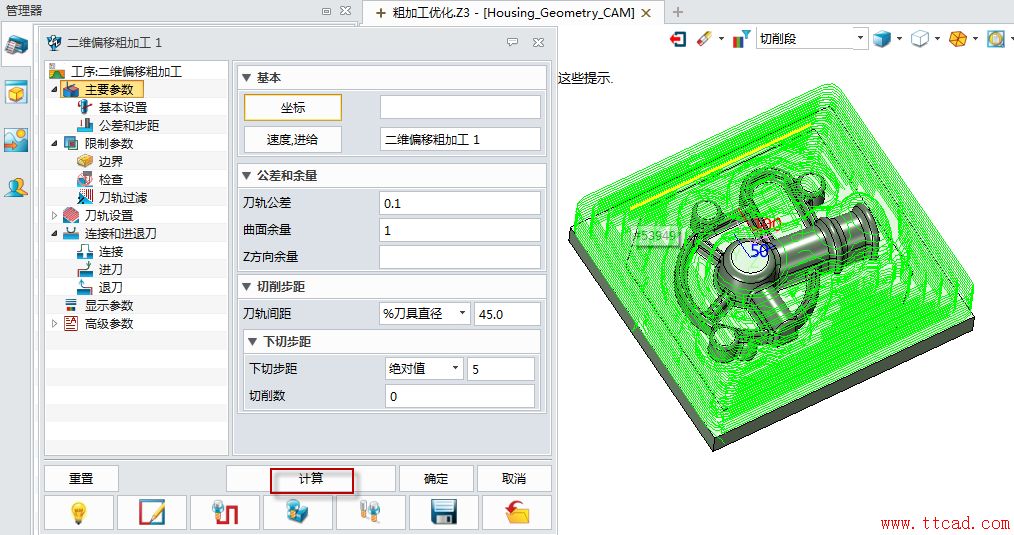Click the floppy disk save icon
1014x535 pixels.
click(444, 513)
